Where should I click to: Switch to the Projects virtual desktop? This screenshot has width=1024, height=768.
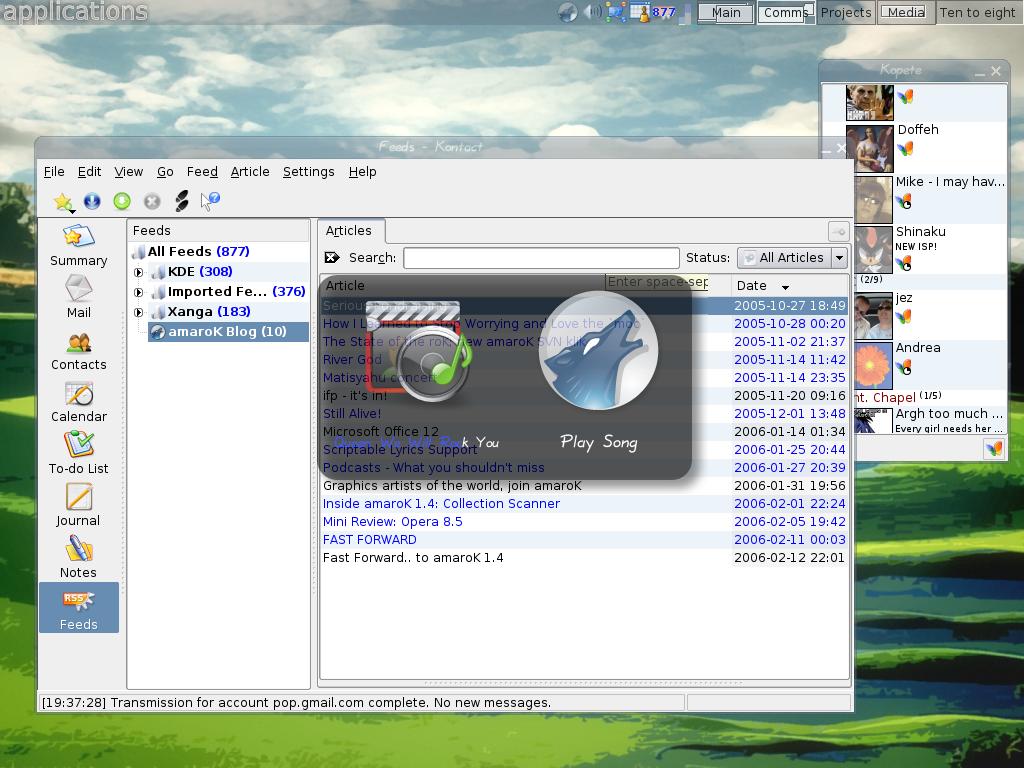pos(846,12)
